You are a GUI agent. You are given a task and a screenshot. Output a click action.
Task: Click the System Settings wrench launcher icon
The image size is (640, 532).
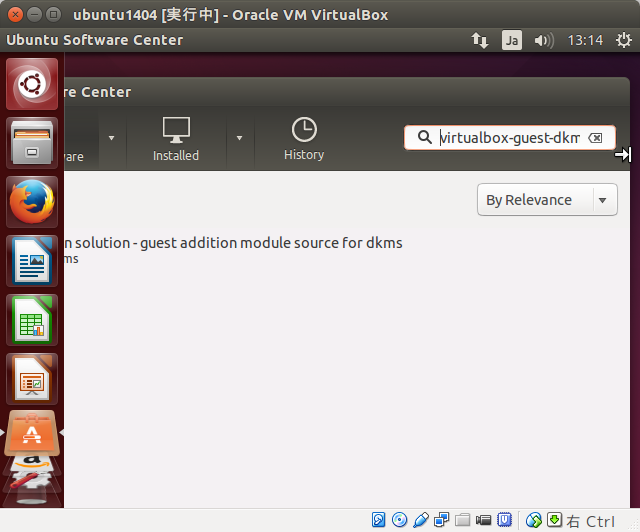coord(32,480)
